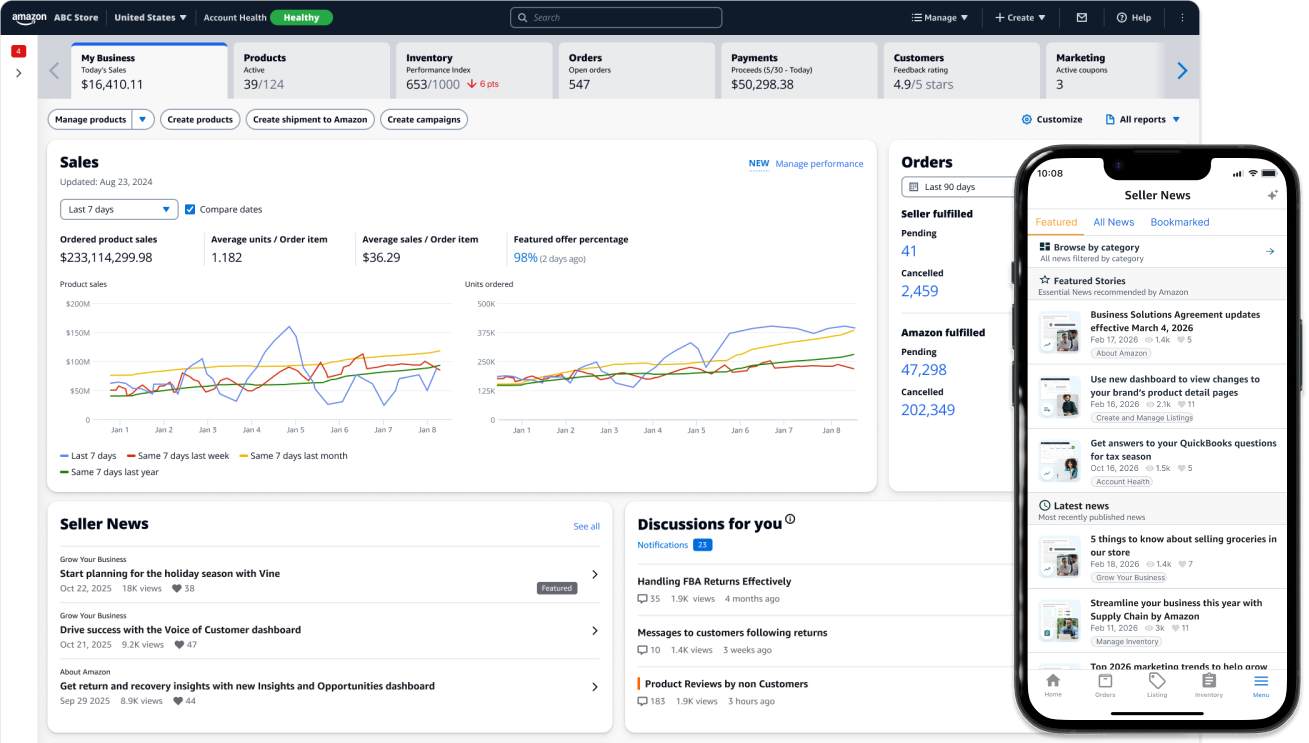Click See all link in Seller News

click(587, 526)
